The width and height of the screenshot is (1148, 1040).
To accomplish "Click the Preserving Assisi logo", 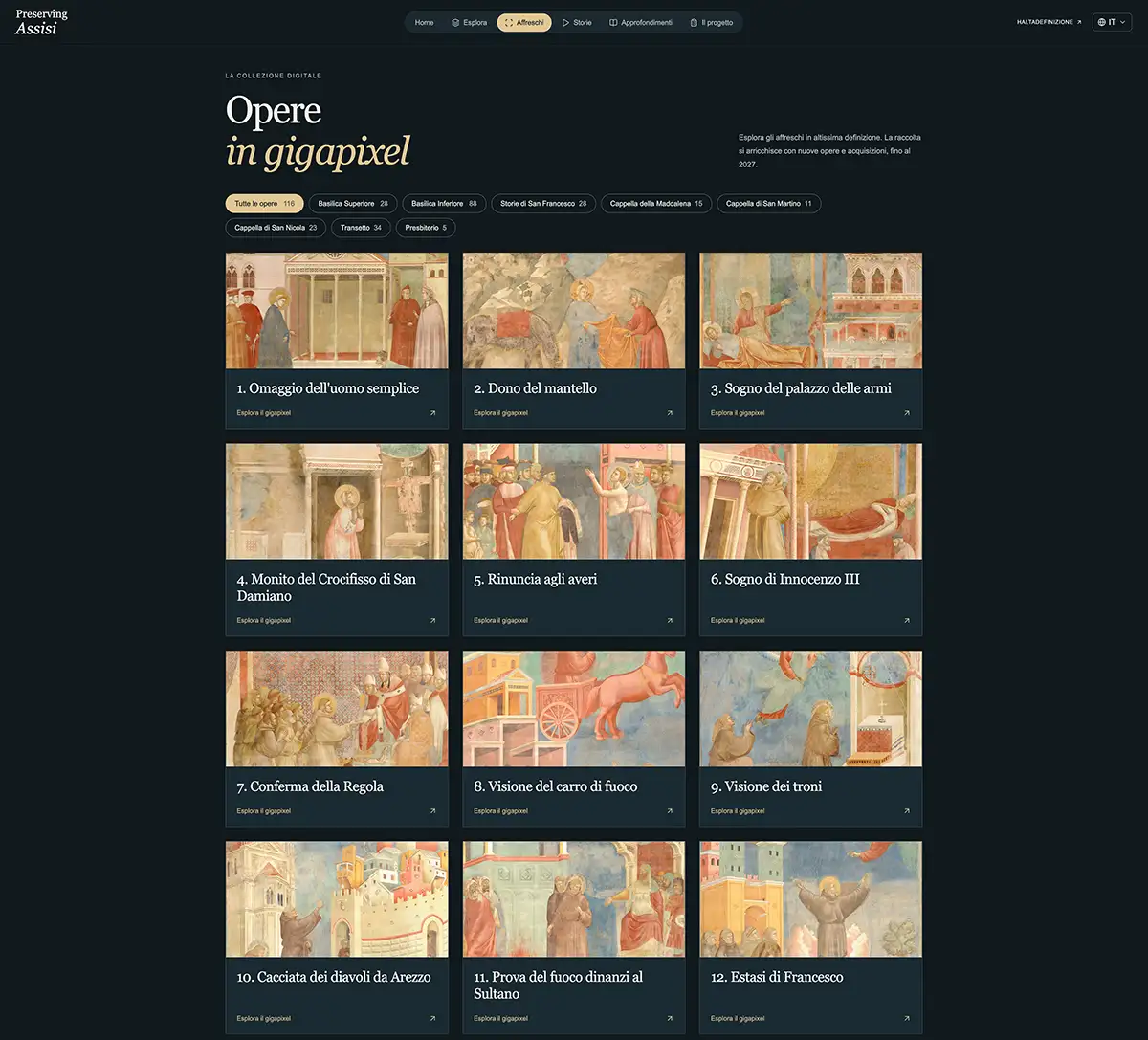I will [41, 22].
